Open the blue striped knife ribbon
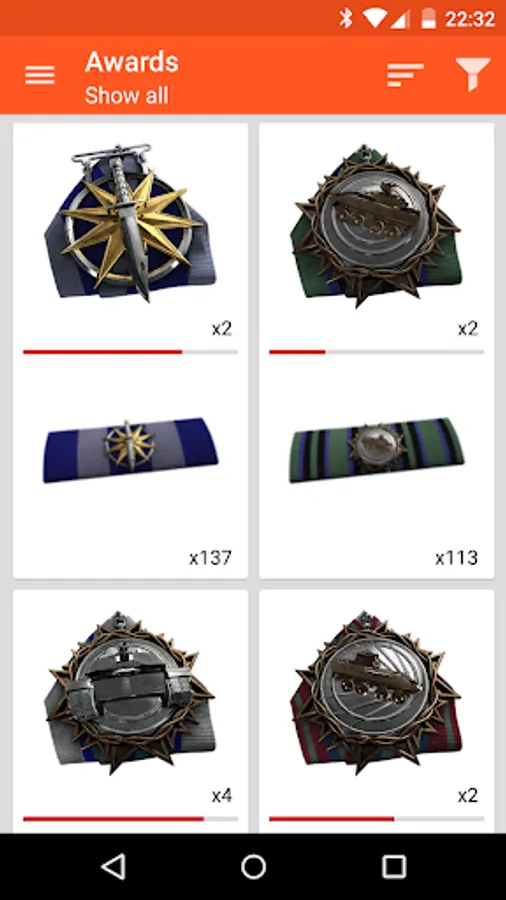The width and height of the screenshot is (506, 900). 131,449
